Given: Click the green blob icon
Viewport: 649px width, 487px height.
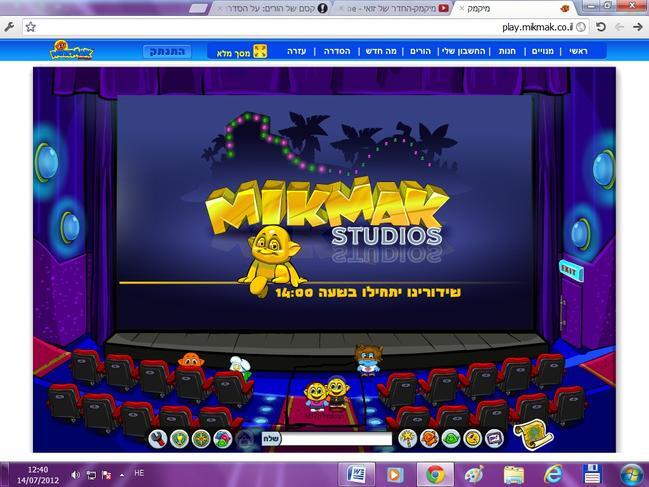Looking at the screenshot, I should [x=451, y=439].
